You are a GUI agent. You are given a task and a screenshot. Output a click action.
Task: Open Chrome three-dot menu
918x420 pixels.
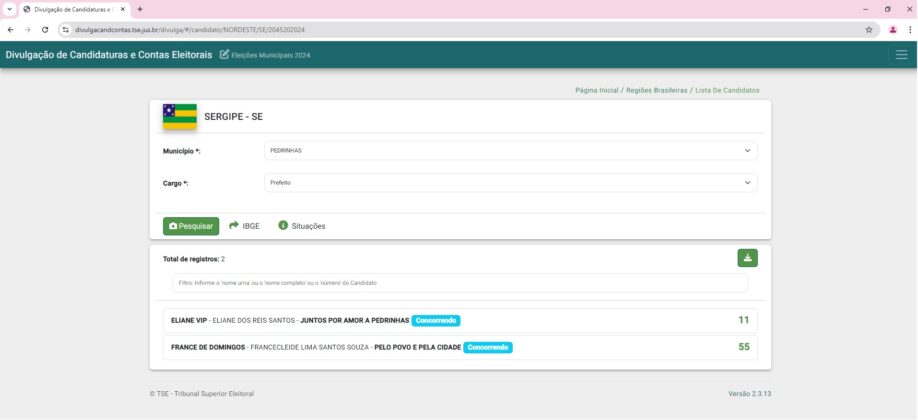coord(910,29)
